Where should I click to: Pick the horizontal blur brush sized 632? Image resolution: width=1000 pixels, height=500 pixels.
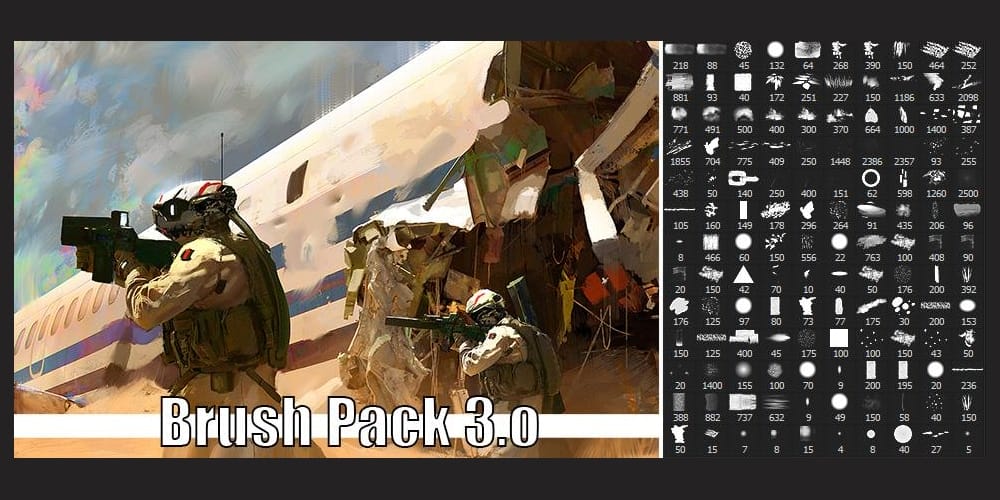(x=775, y=402)
